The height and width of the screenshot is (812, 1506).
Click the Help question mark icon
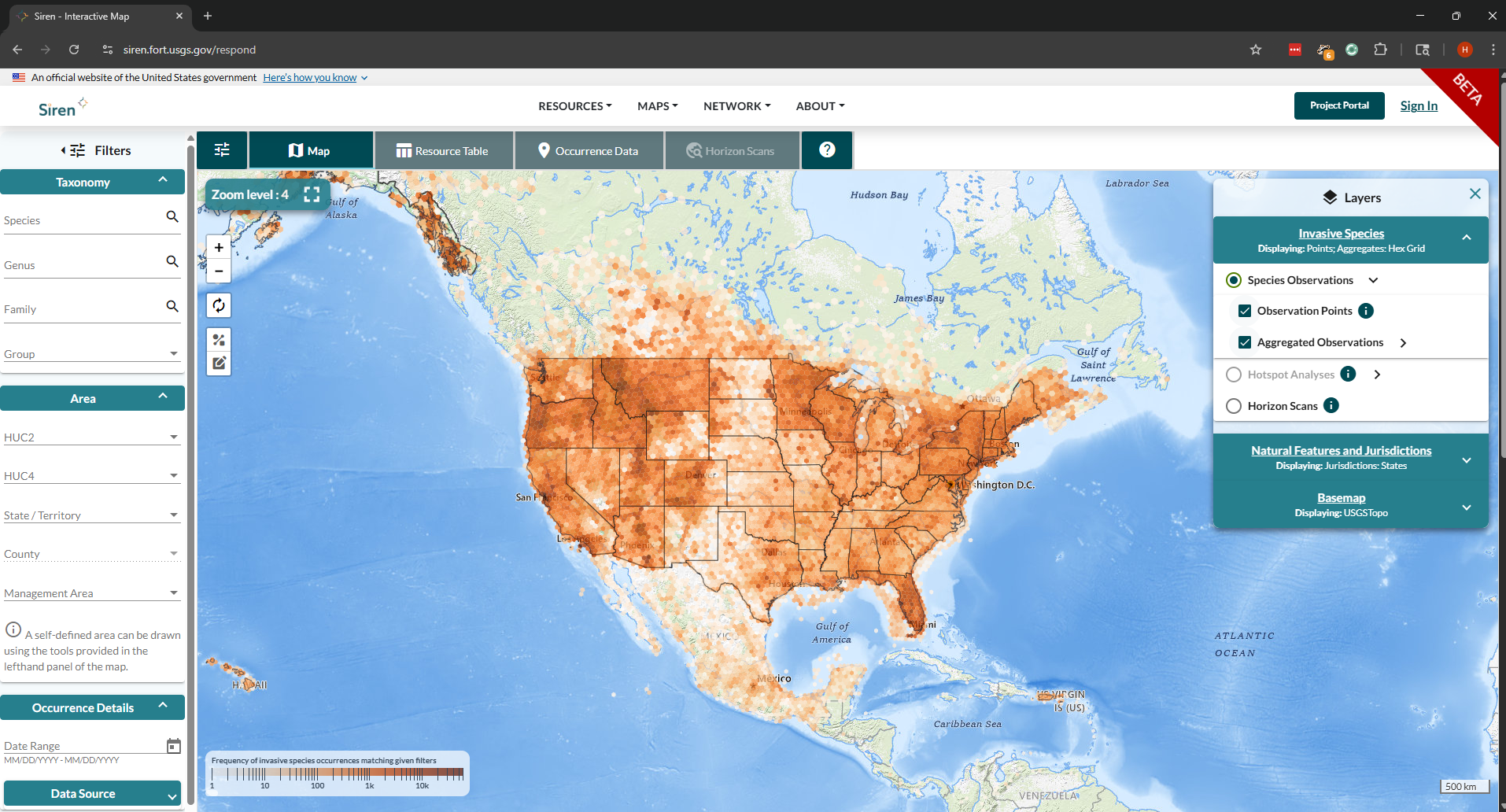827,149
